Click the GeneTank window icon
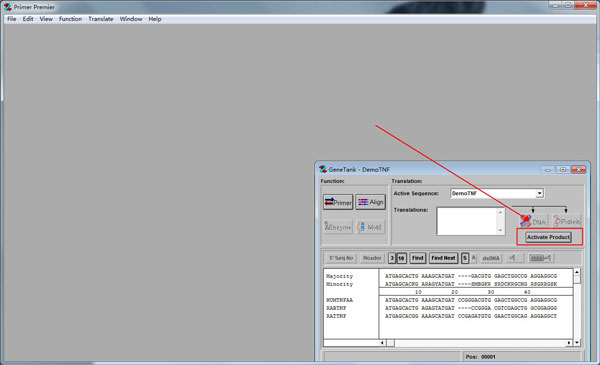 [x=323, y=169]
